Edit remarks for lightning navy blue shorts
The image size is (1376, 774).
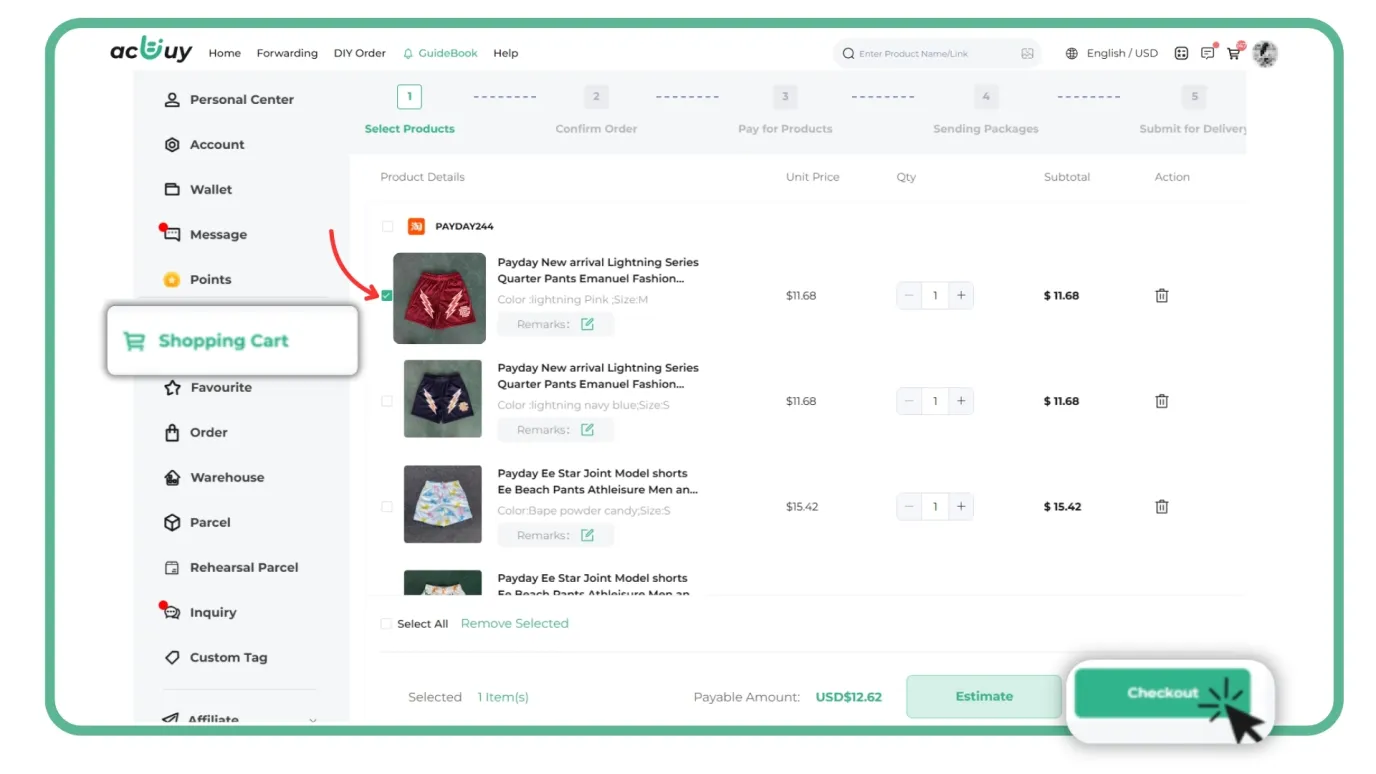587,430
